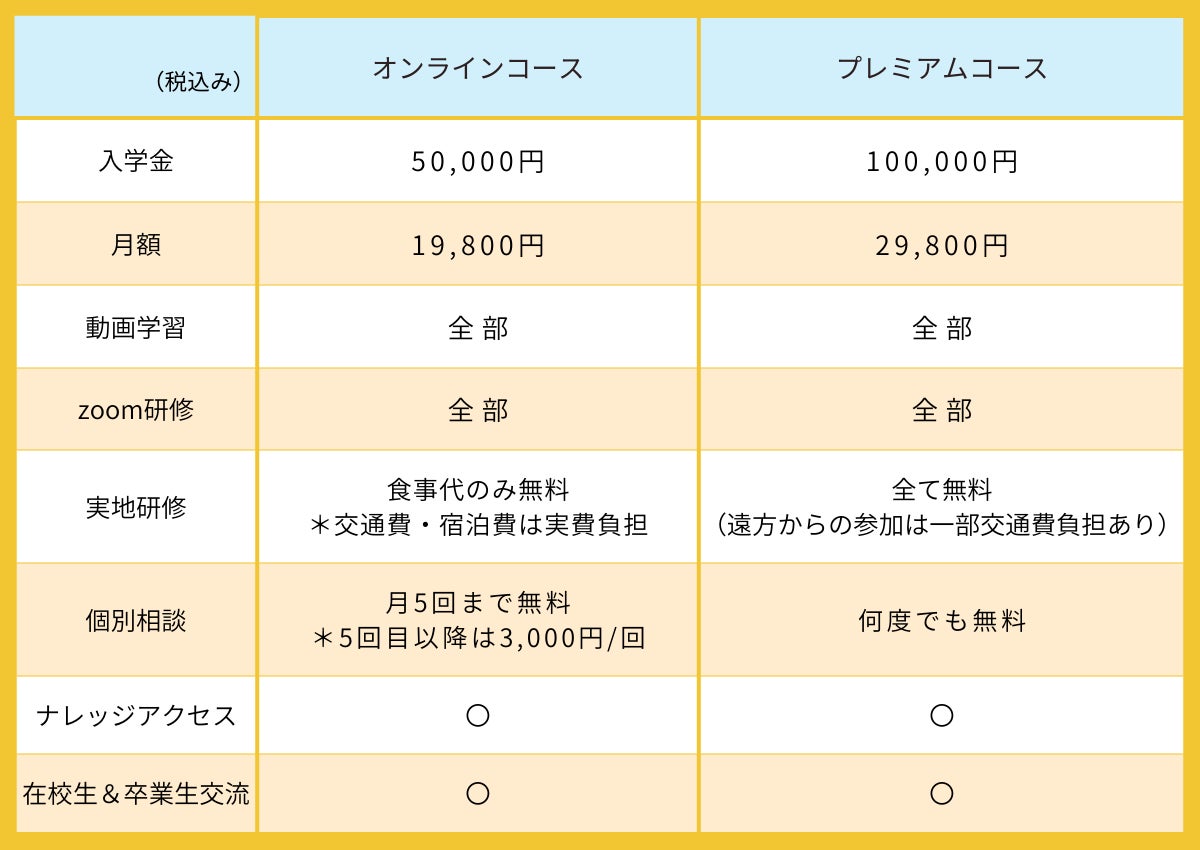The width and height of the screenshot is (1200, 850).
Task: Select the ナレッジアクセス row label
Action: (136, 716)
